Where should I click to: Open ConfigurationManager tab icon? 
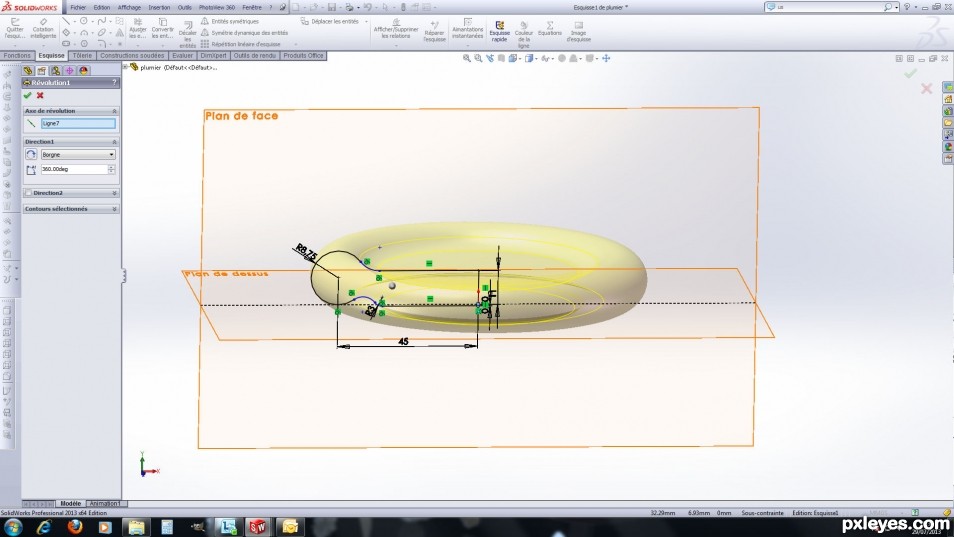pyautogui.click(x=55, y=71)
